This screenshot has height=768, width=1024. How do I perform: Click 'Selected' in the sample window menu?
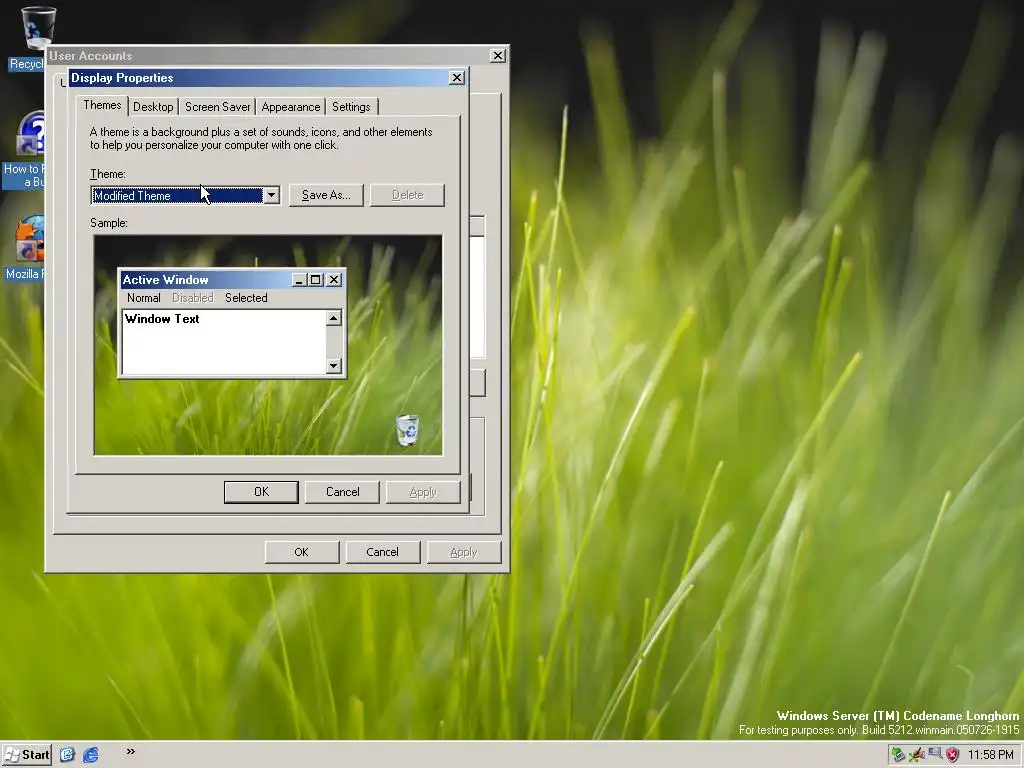coord(246,298)
